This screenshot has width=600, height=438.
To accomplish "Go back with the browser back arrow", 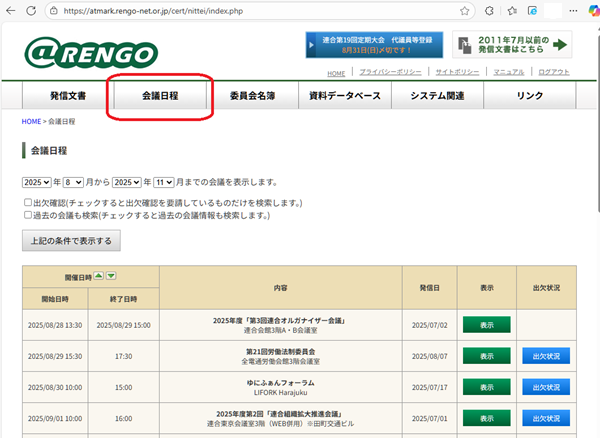I will click(x=11, y=11).
